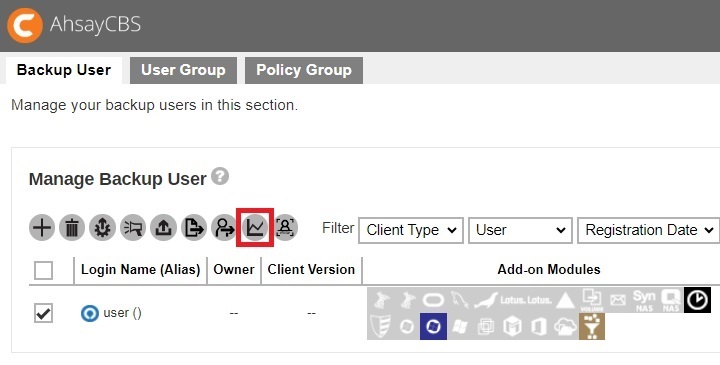
Task: Click the Manage Backup User heading
Action: click(118, 179)
